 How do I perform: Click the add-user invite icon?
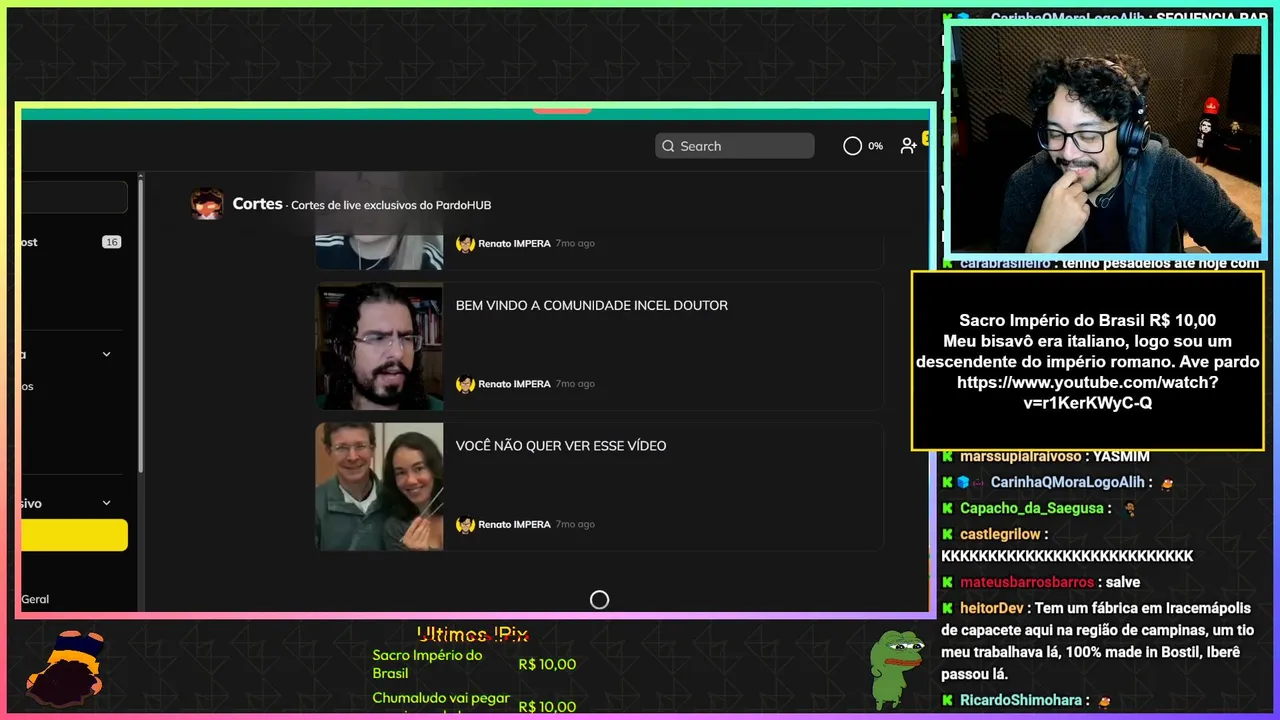(x=908, y=146)
